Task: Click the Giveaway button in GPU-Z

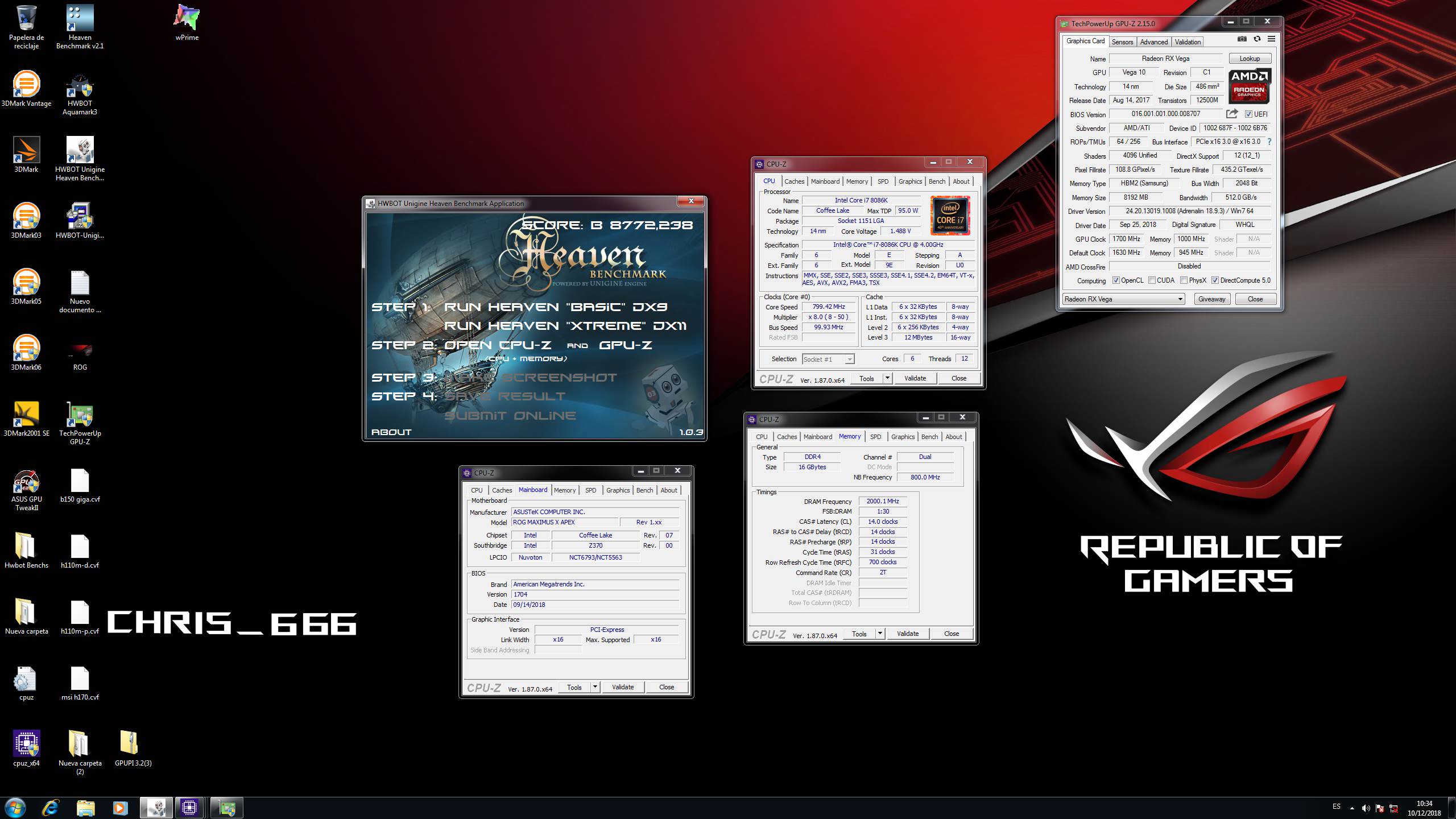Action: click(x=1211, y=299)
